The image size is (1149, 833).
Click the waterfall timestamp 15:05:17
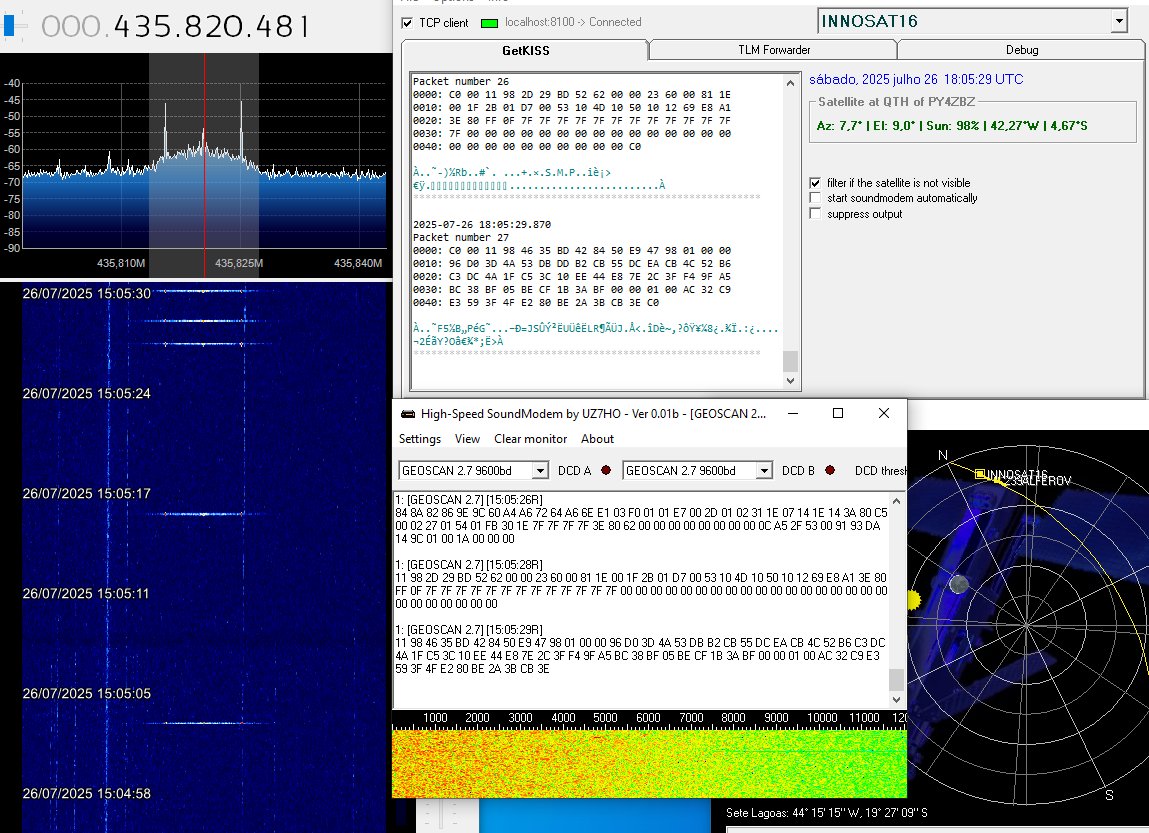(x=86, y=494)
